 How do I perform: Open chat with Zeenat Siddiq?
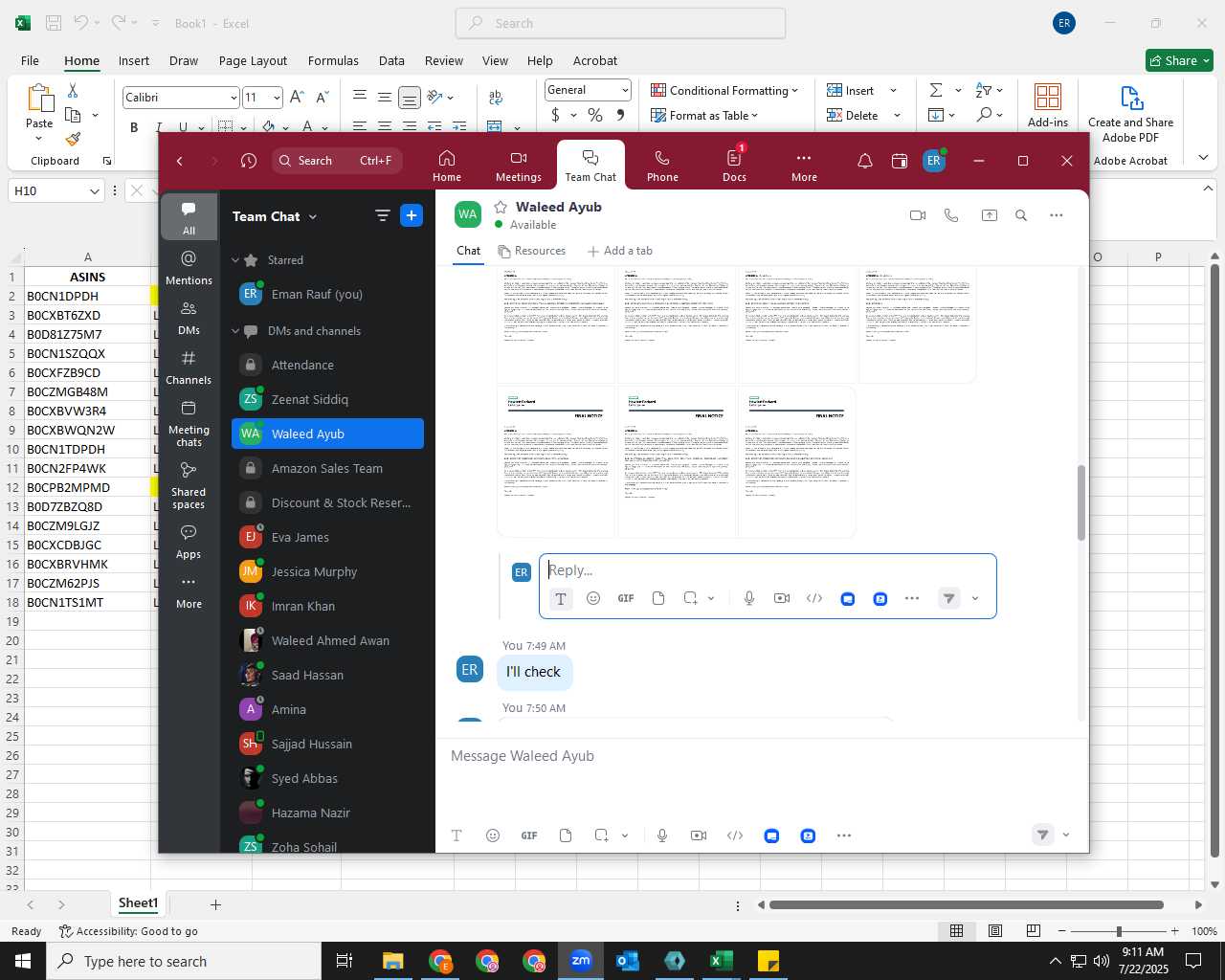point(327,399)
